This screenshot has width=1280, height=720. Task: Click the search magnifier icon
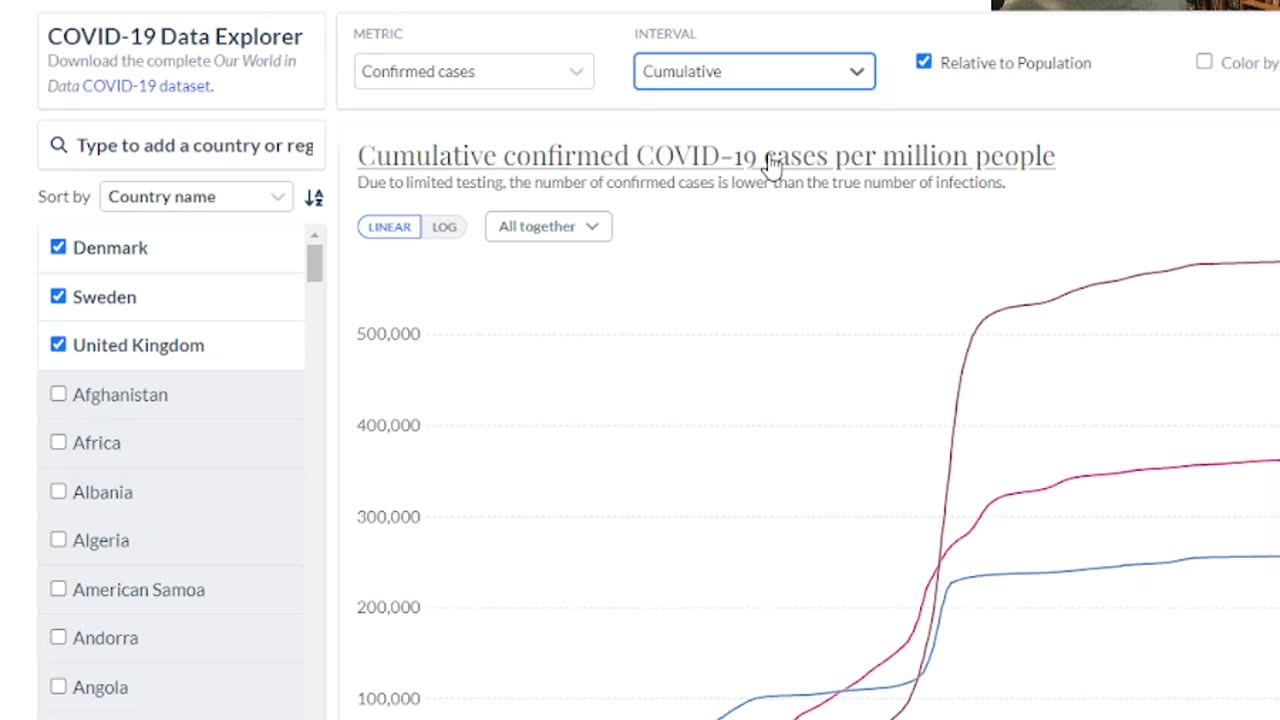pos(59,146)
